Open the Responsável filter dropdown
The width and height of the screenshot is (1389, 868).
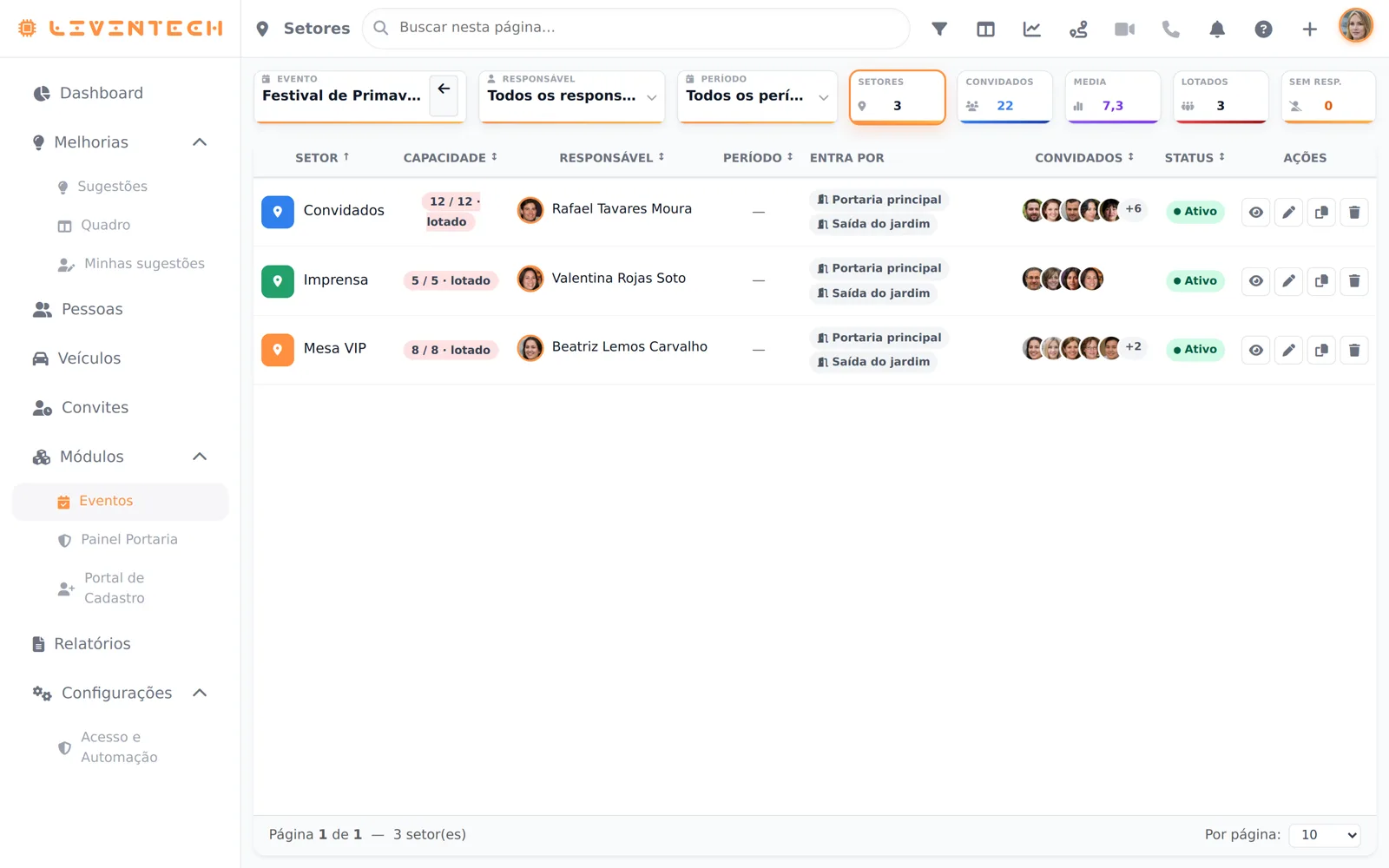pos(572,96)
